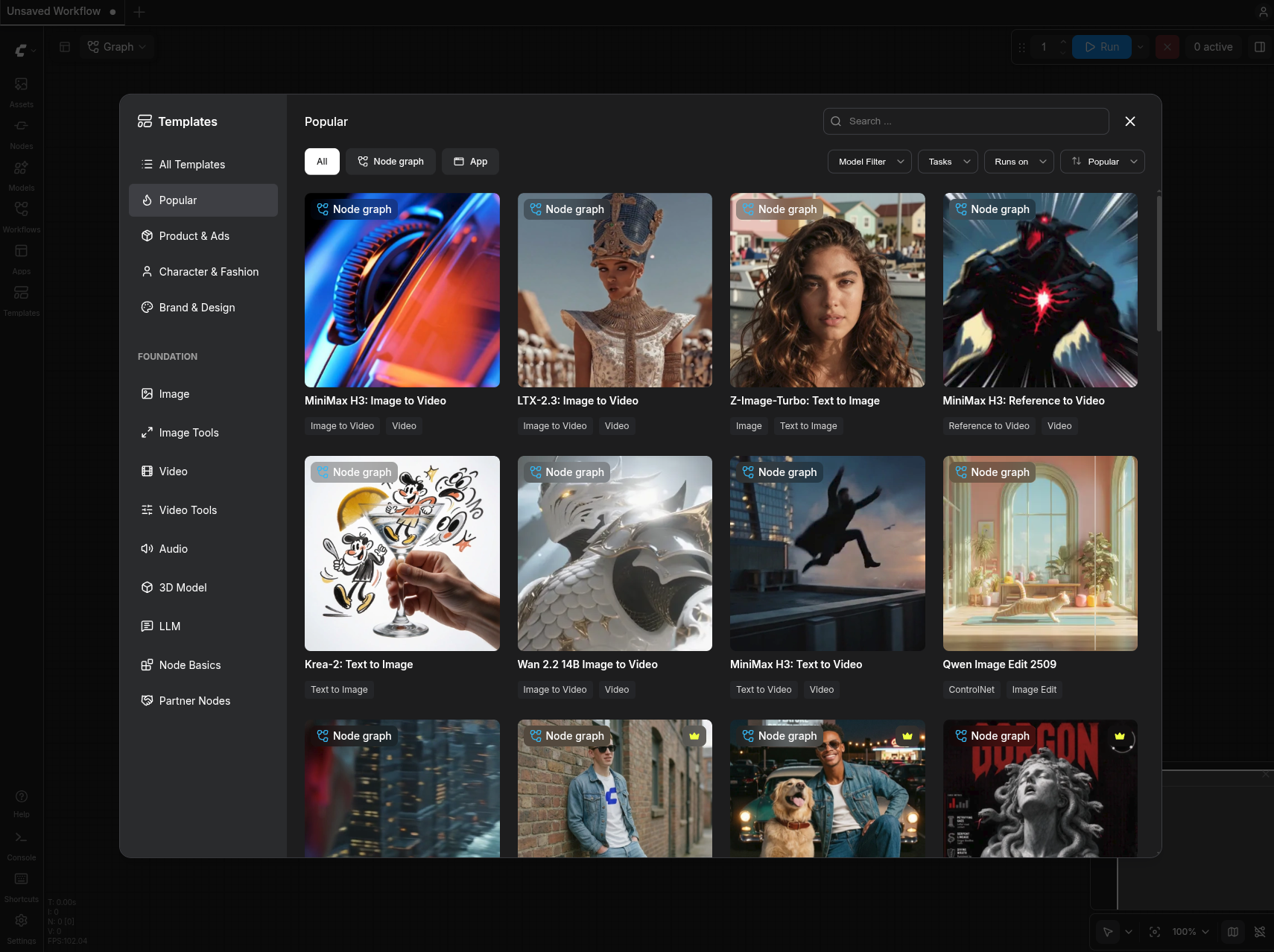Toggle the right side panel icon
The height and width of the screenshot is (952, 1274).
point(1260,47)
